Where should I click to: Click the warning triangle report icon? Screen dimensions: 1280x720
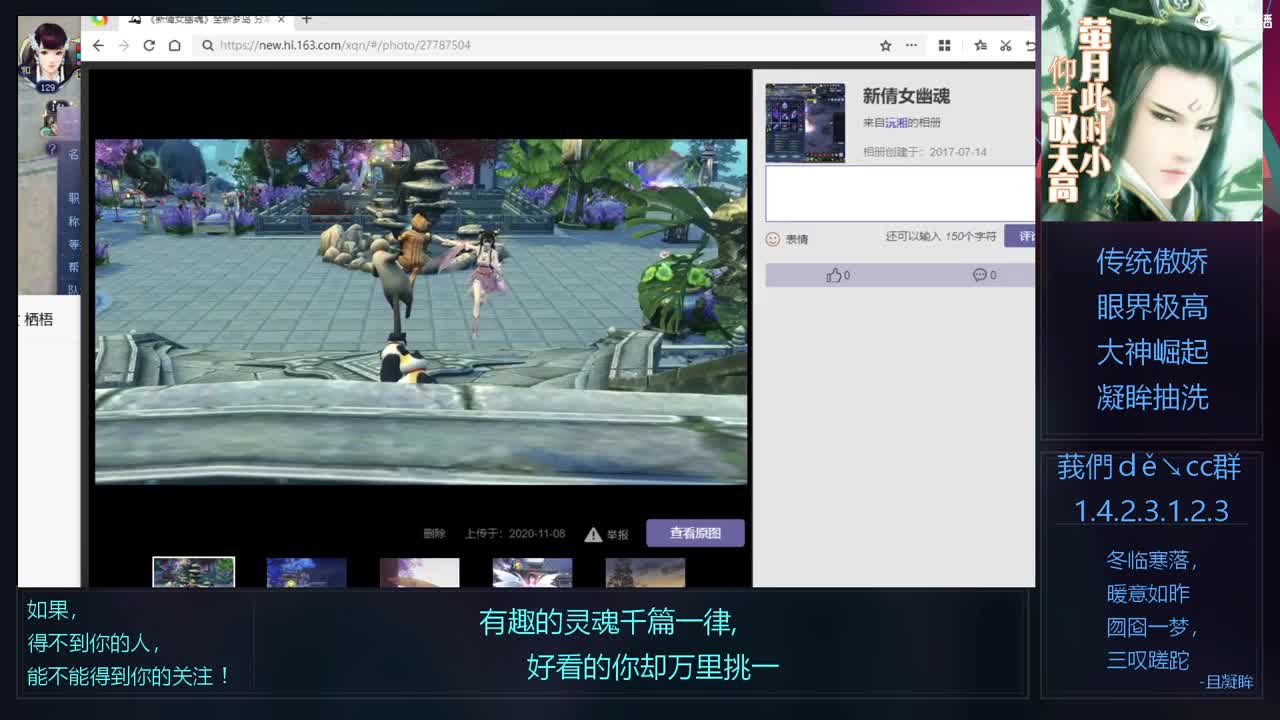[593, 534]
